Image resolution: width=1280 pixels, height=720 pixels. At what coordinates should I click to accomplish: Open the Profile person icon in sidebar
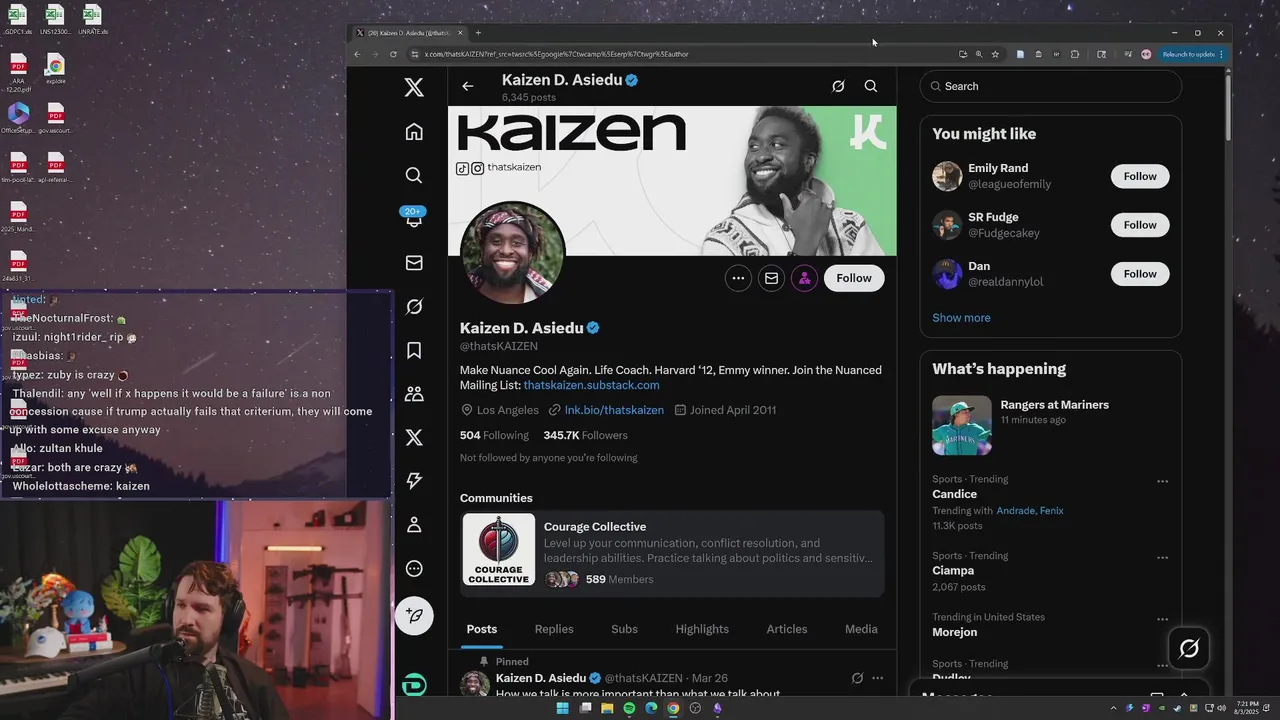tap(414, 525)
